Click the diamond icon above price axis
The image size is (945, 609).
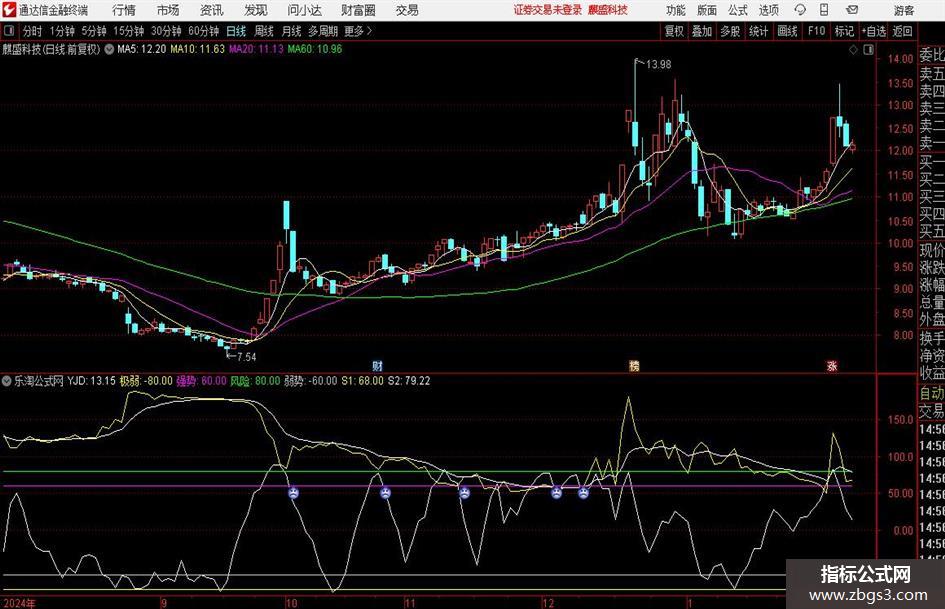click(853, 49)
